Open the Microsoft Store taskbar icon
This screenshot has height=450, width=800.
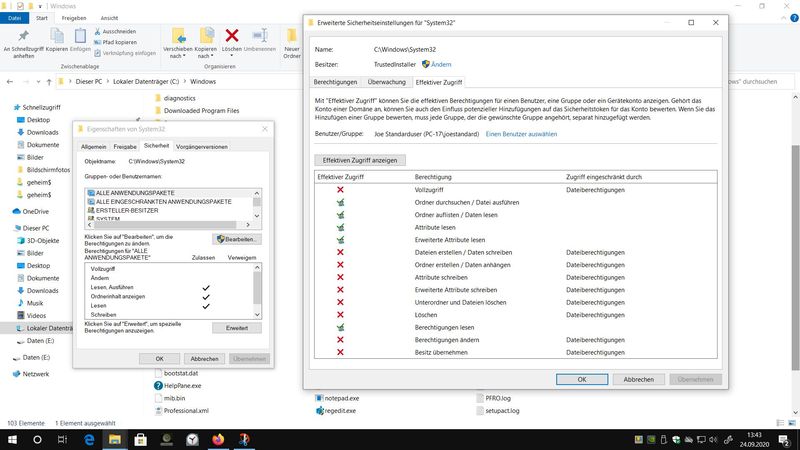pyautogui.click(x=140, y=440)
